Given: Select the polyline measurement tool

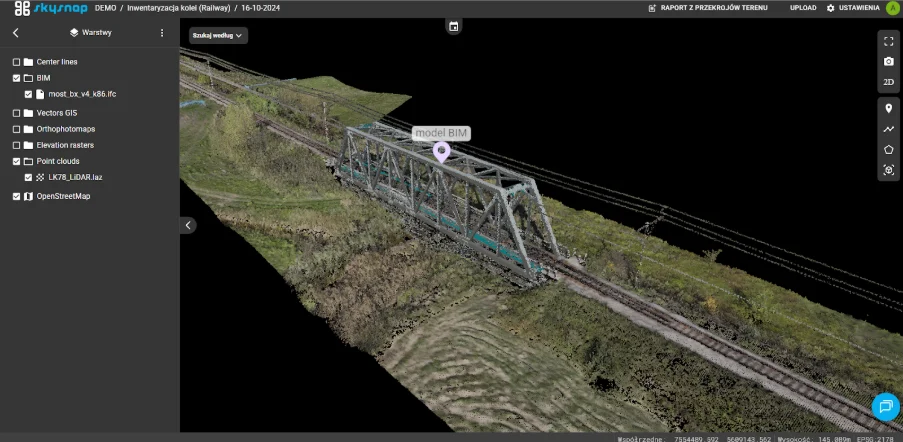Looking at the screenshot, I should [888, 129].
